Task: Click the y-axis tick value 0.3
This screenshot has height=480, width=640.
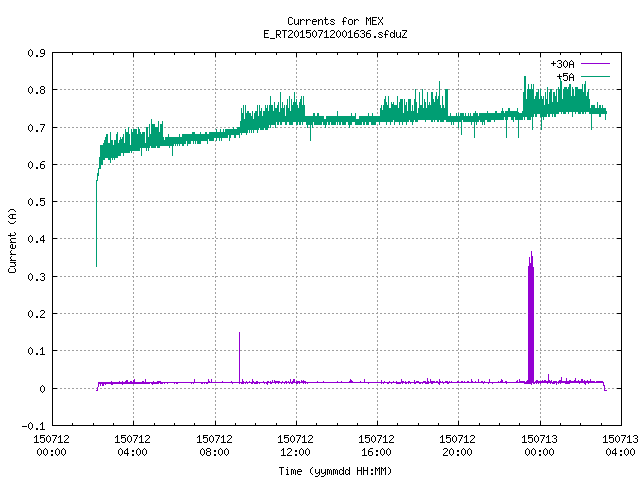Action: pyautogui.click(x=36, y=277)
